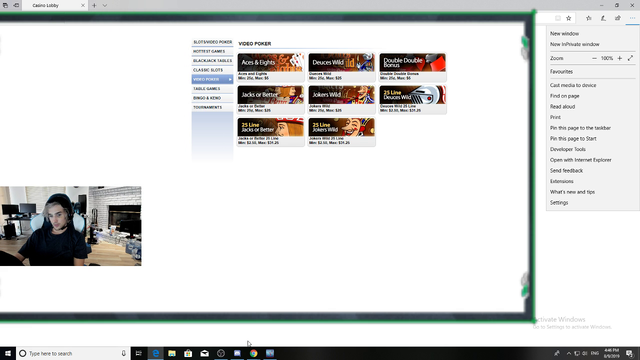The width and height of the screenshot is (640, 360).
Task: Click the volume icon in system tray
Action: click(x=585, y=353)
